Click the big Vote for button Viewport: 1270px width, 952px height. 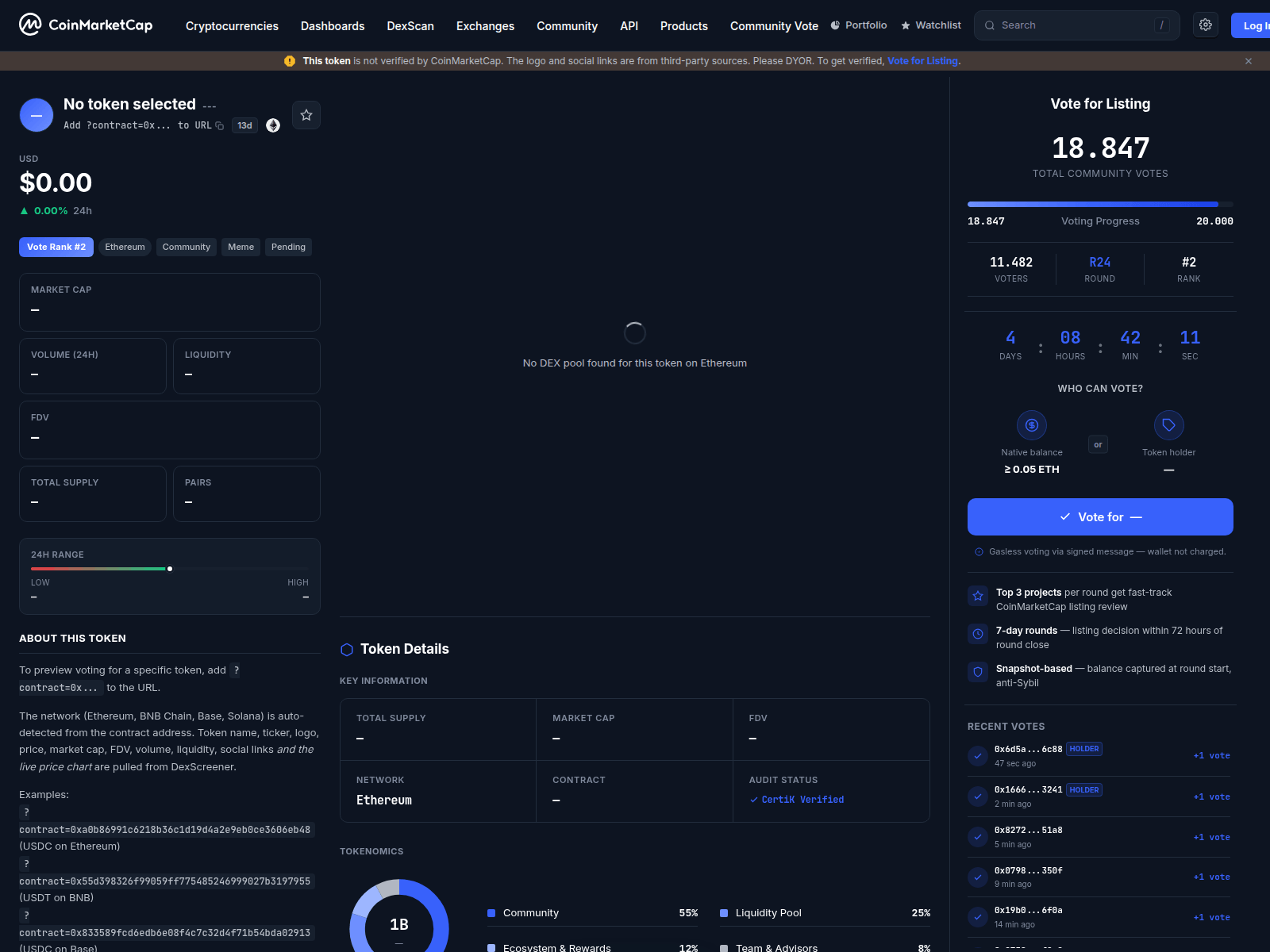point(1100,516)
